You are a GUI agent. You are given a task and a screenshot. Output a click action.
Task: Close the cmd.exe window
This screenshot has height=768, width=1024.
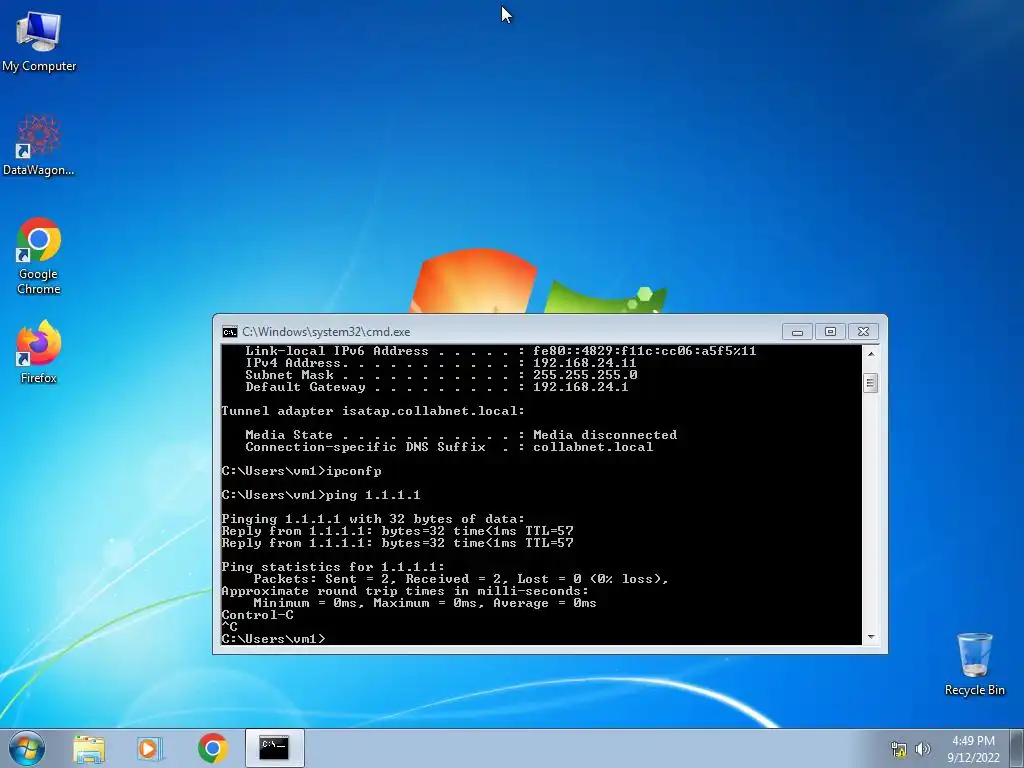863,332
